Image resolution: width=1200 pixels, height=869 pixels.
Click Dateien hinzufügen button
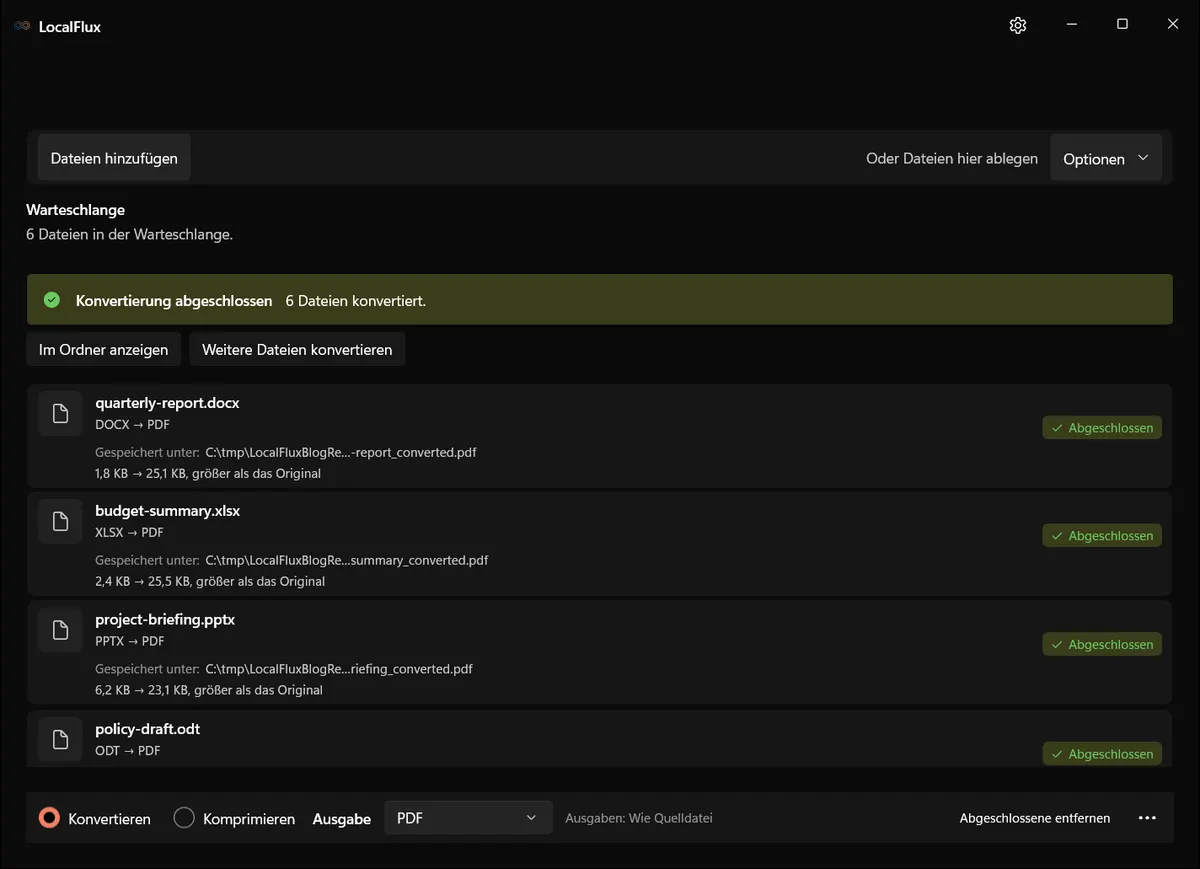114,158
